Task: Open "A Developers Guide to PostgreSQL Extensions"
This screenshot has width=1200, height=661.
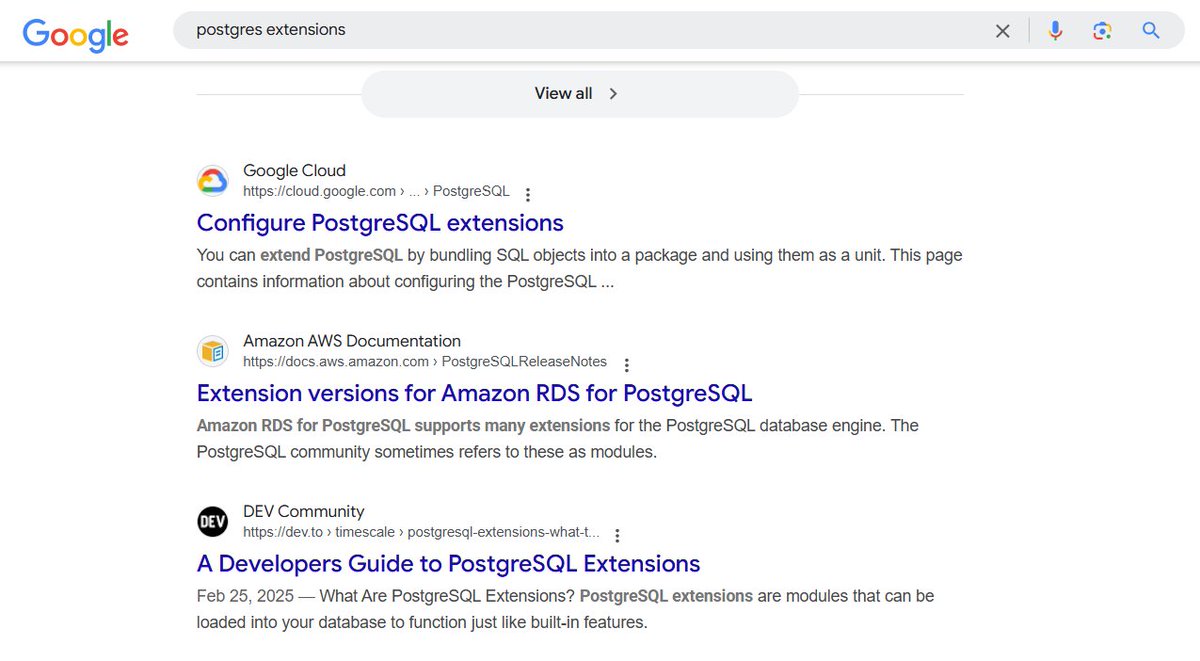Action: (x=448, y=564)
